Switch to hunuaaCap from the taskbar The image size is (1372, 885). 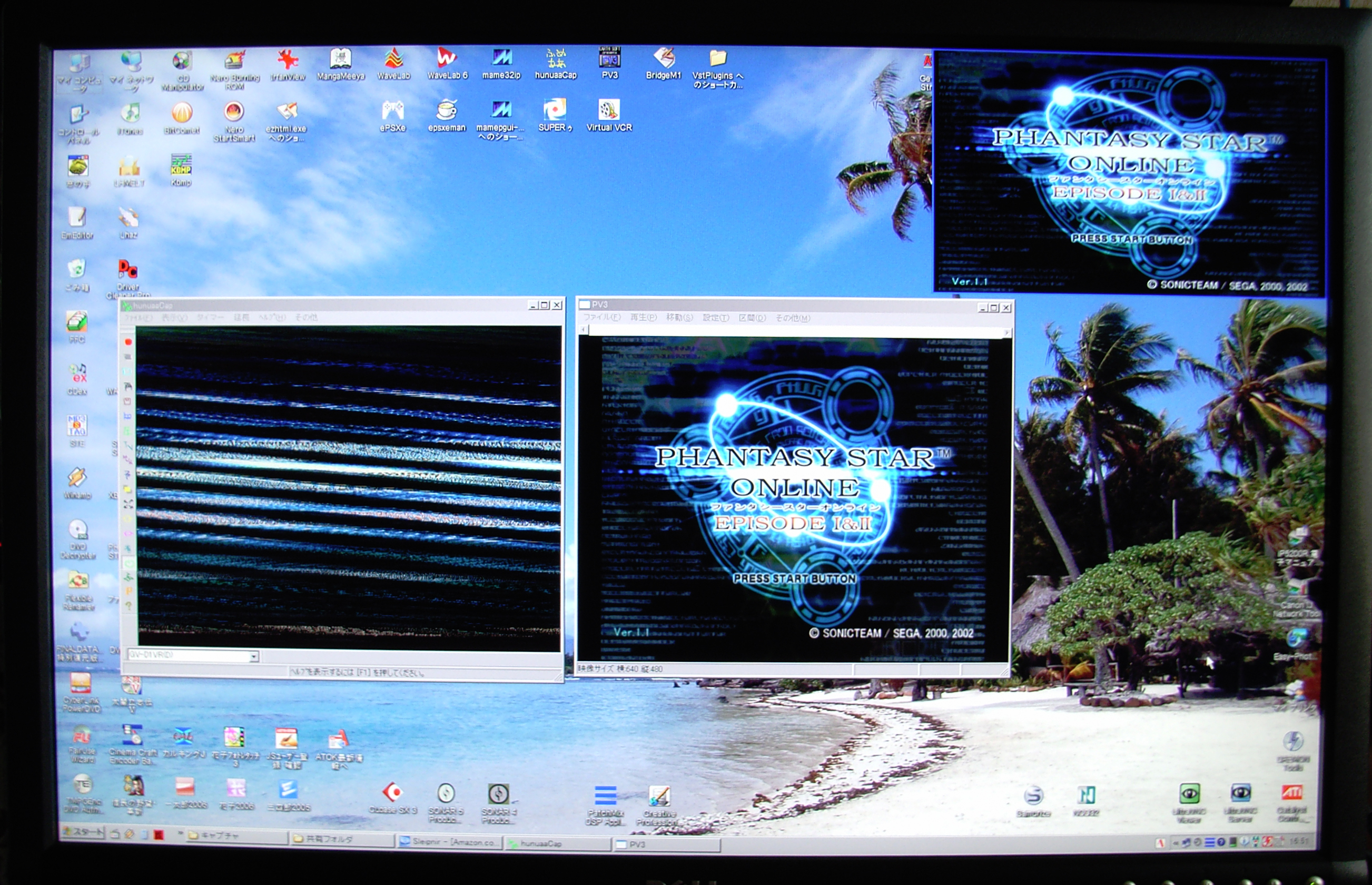click(557, 843)
